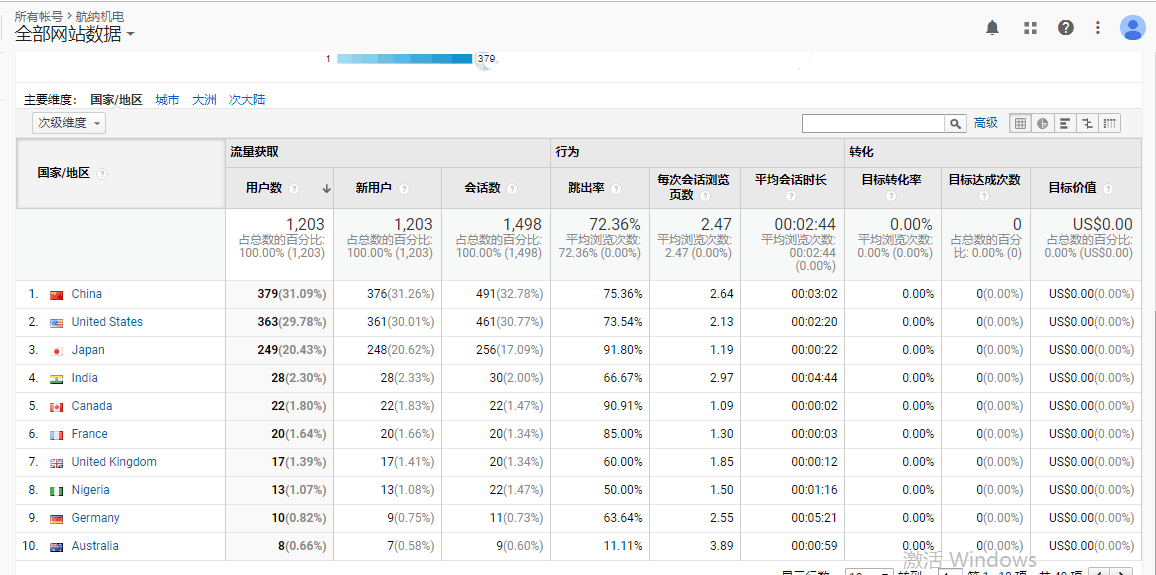Show help for 目标转化率 metric
Screen dimensions: 1156x575
891,196
